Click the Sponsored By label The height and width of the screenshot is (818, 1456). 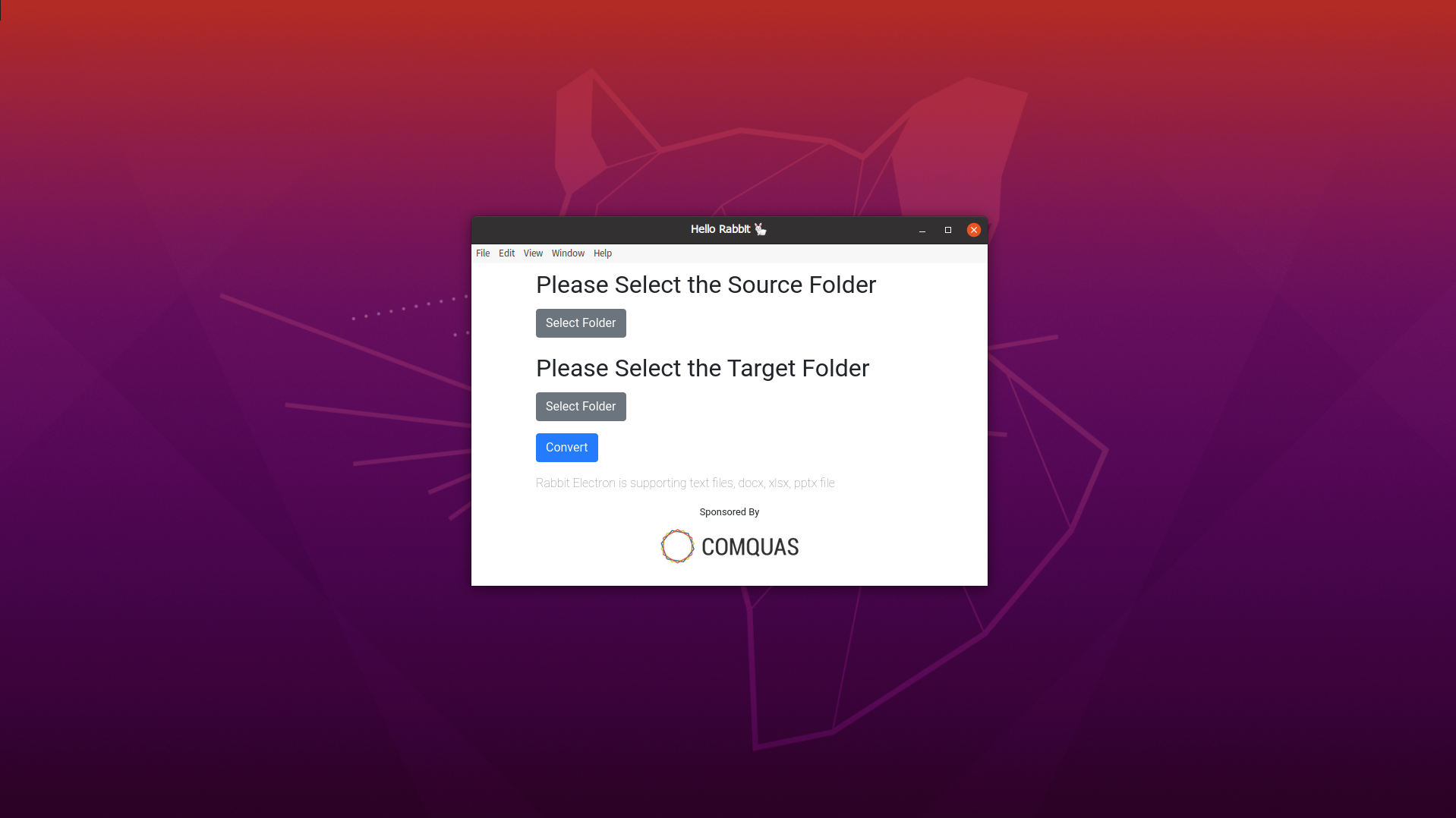(730, 512)
